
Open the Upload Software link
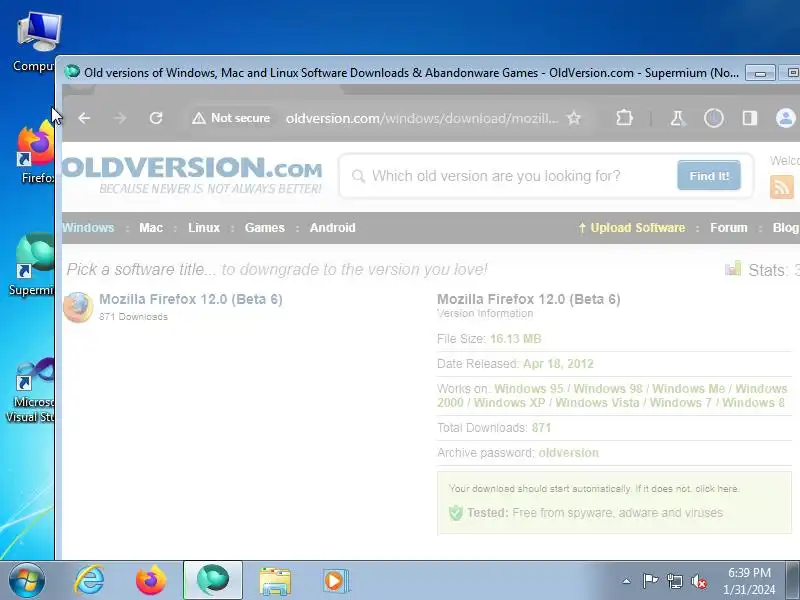click(632, 228)
